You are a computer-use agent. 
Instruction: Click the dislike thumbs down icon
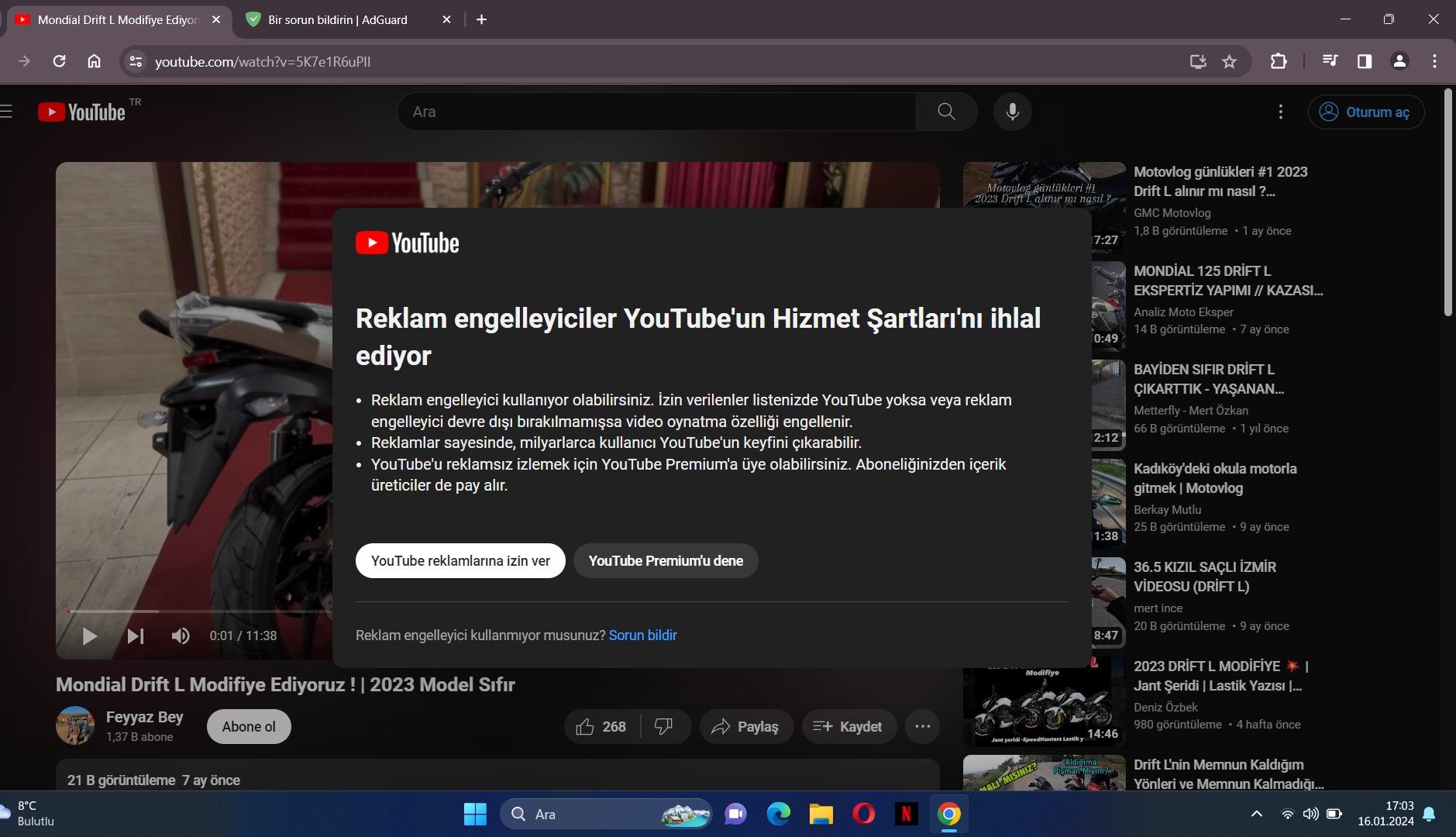click(664, 726)
